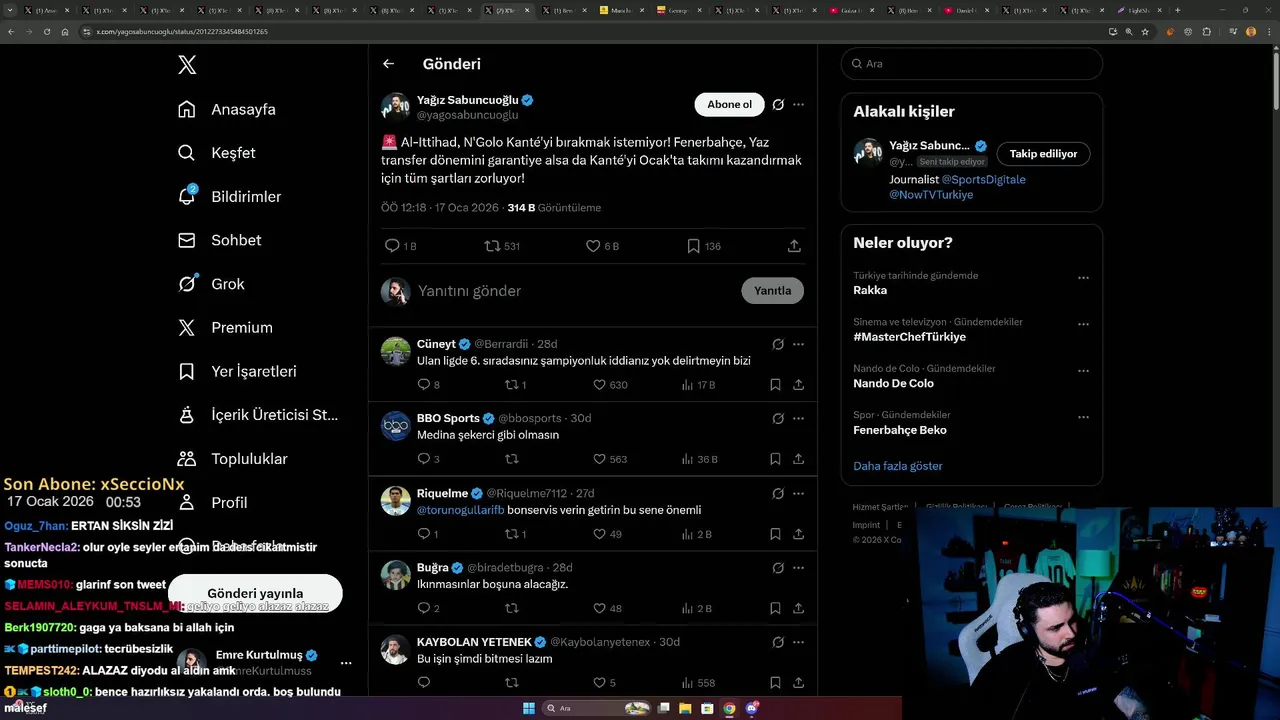Like Buğra's reply with 48 likes

tap(607, 608)
